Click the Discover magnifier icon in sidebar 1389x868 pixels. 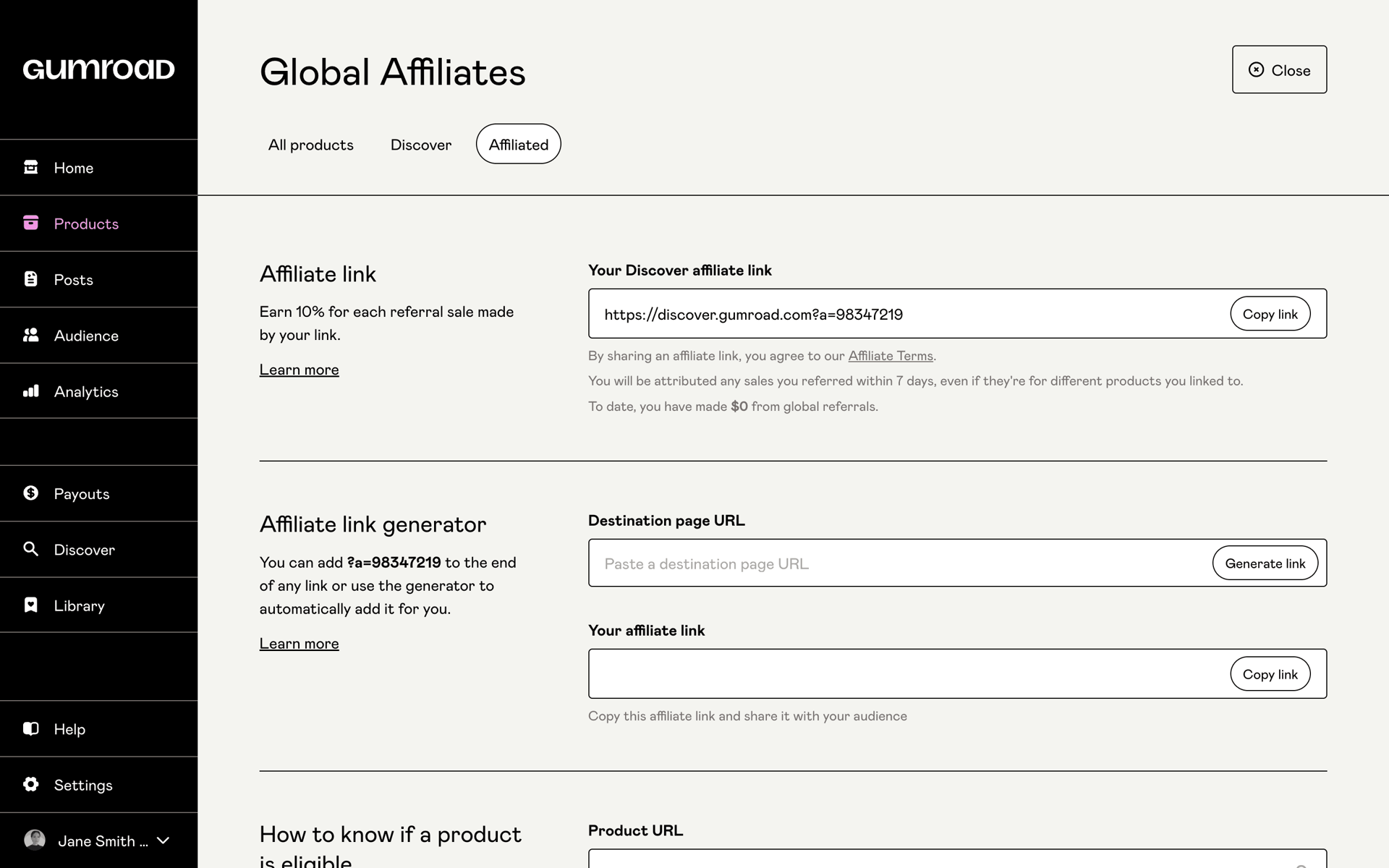[30, 549]
